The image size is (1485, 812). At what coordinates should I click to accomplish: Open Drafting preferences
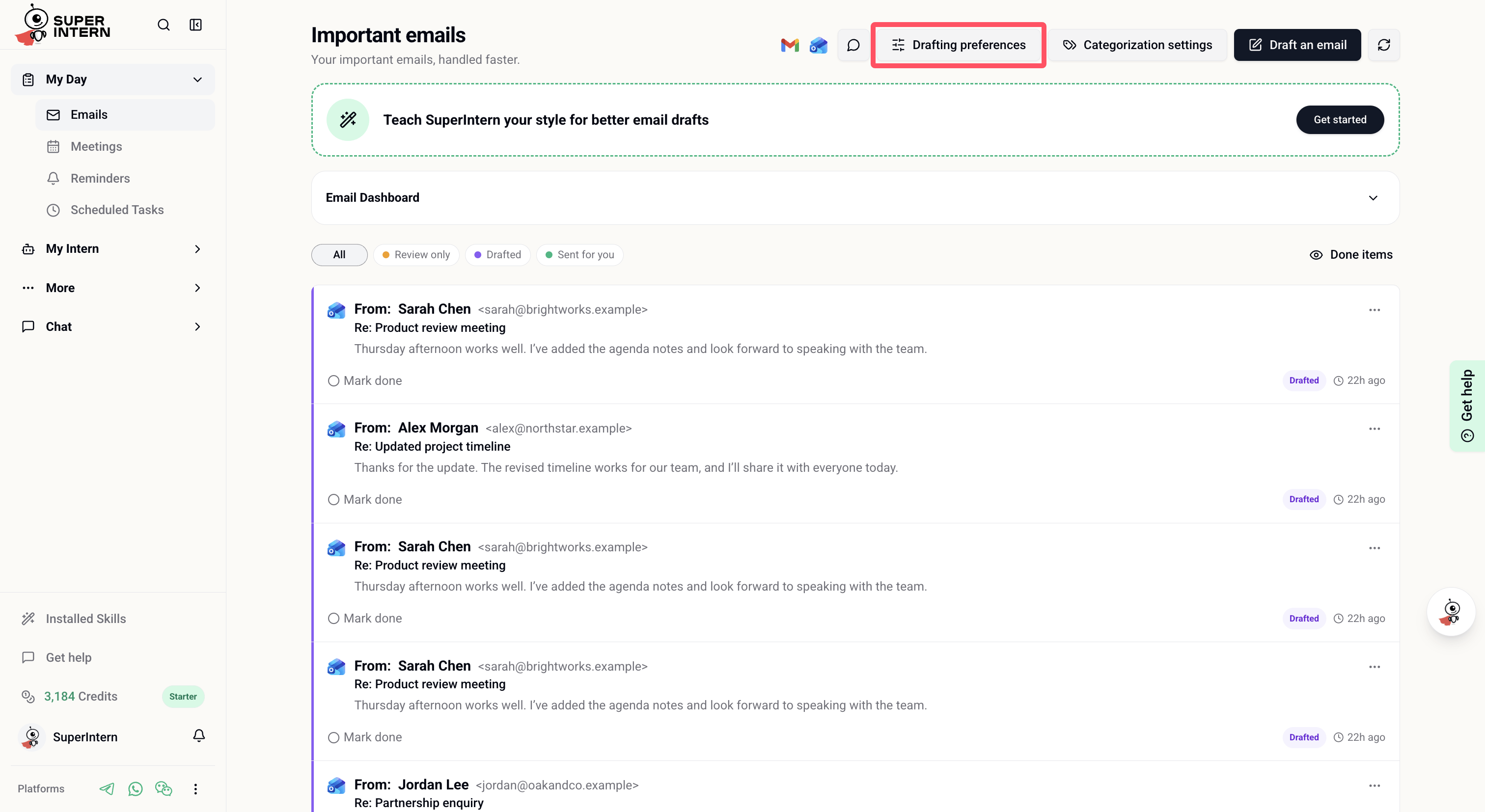pos(958,45)
